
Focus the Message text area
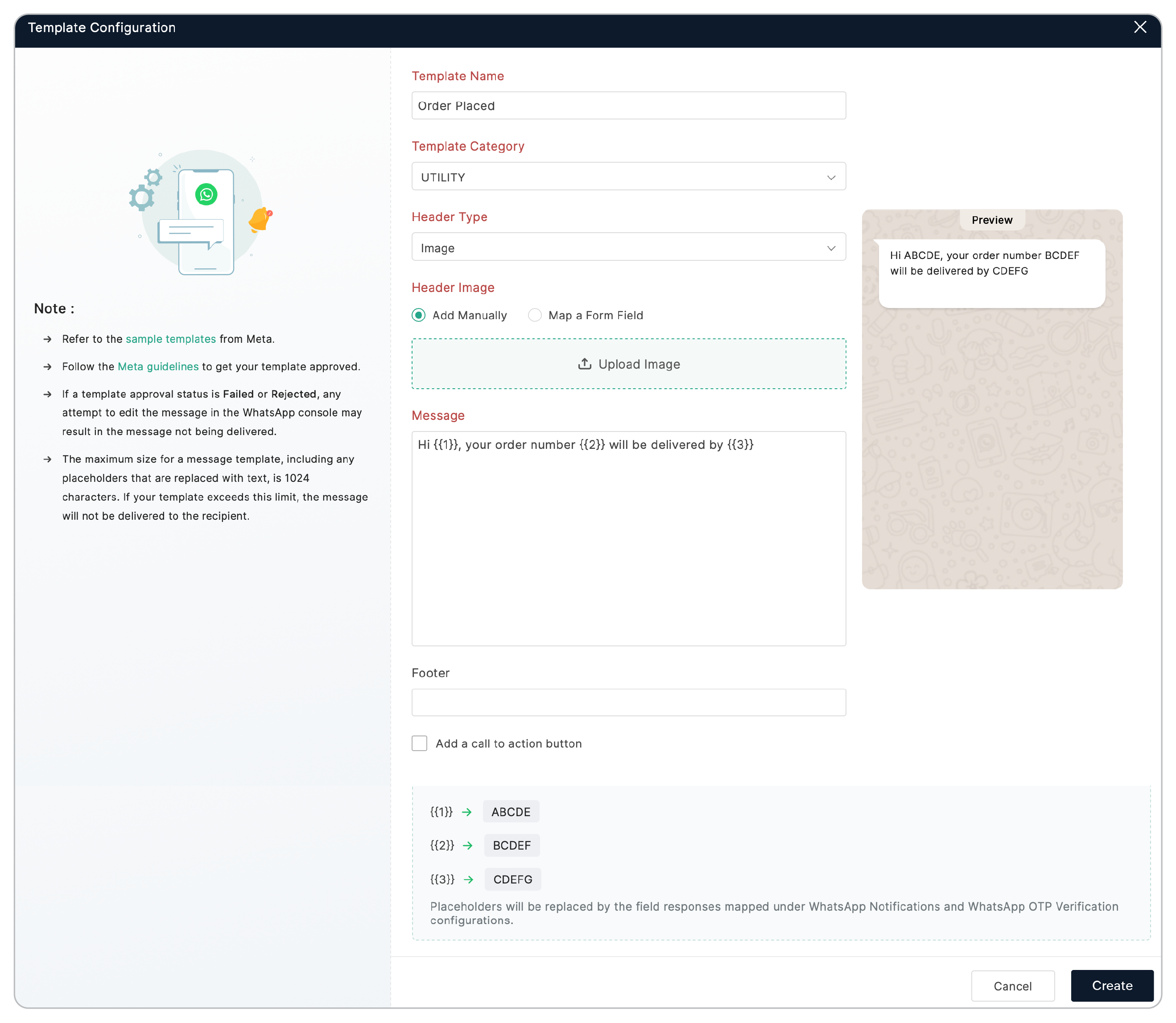click(x=628, y=538)
